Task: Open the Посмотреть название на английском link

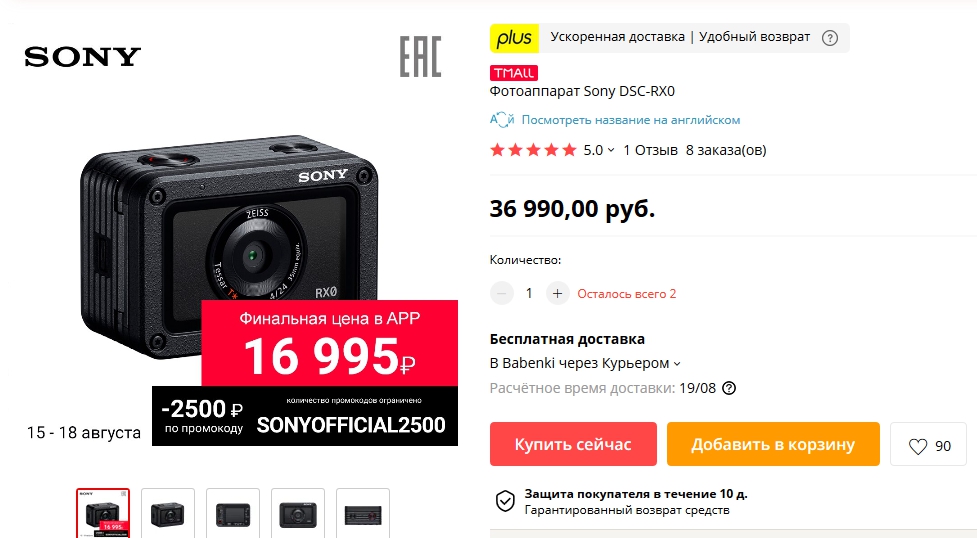Action: tap(631, 120)
